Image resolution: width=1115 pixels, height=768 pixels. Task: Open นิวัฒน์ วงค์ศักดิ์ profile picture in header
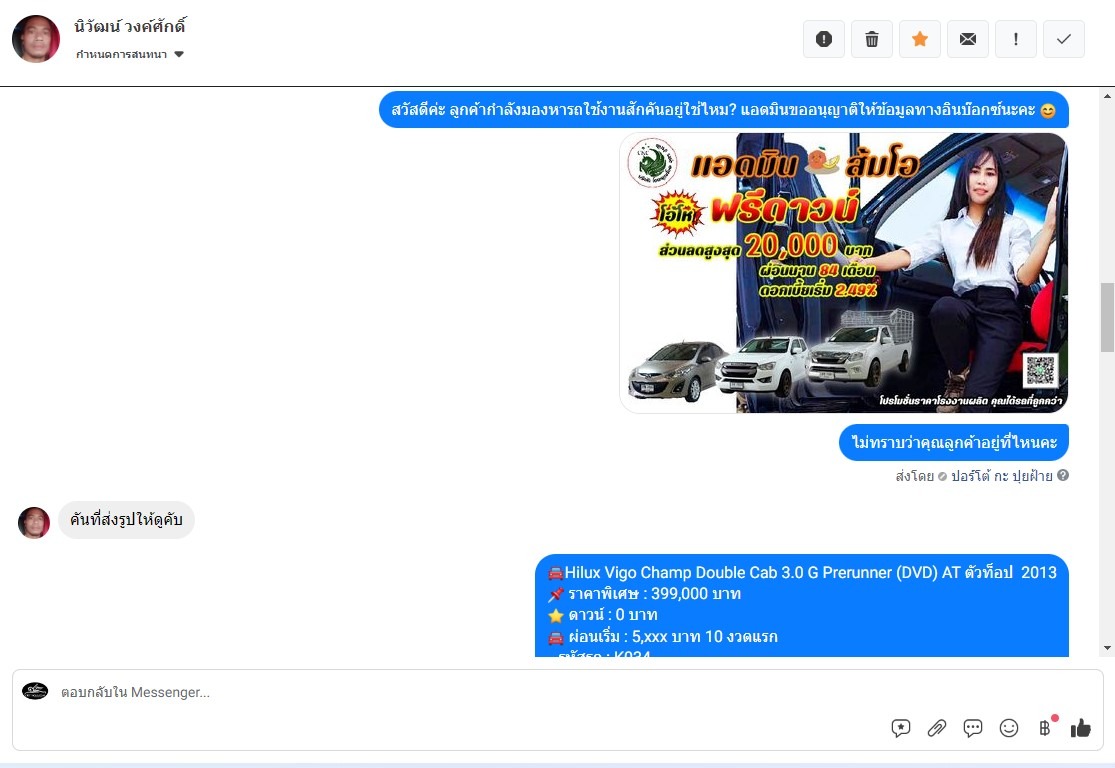(x=36, y=39)
